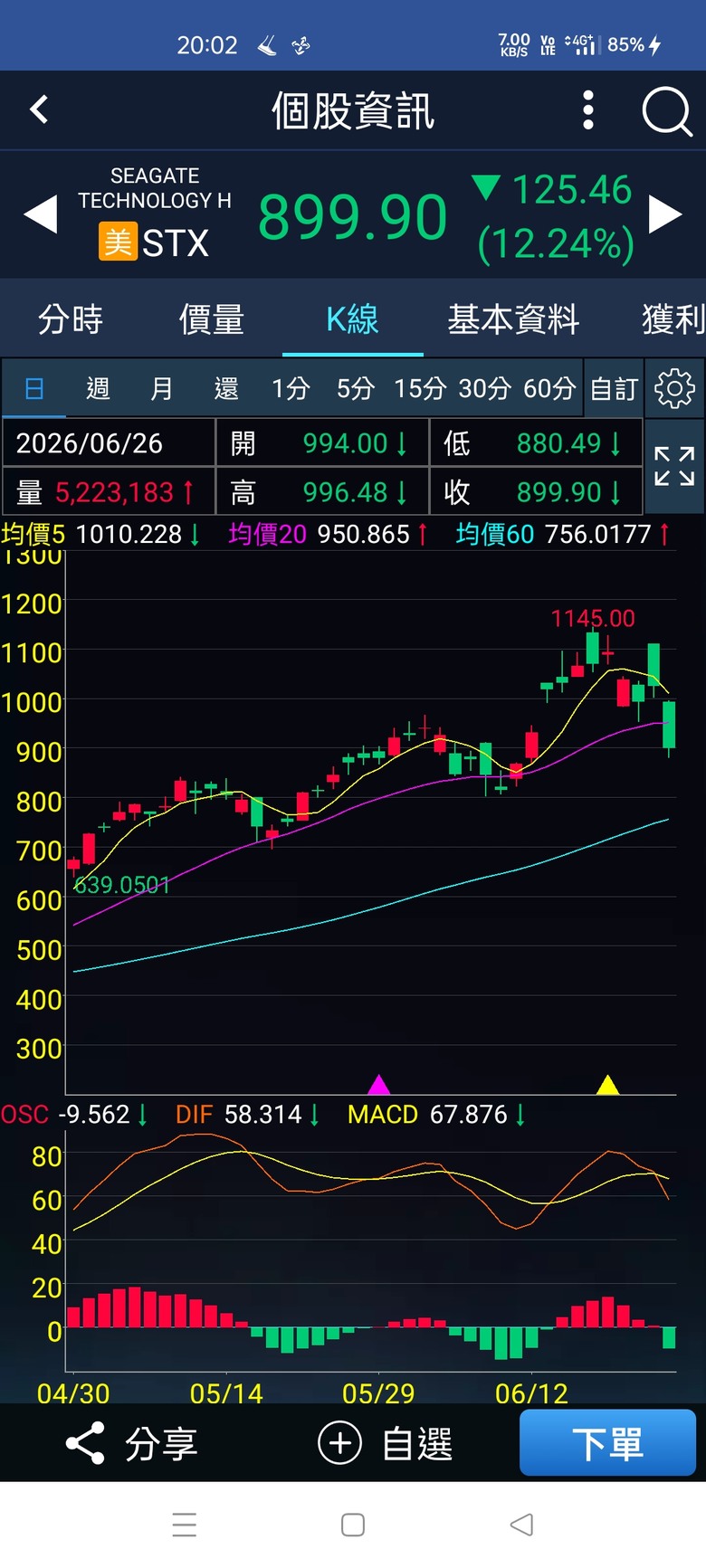Tap 個股資訊 page title
The image size is (706, 1568).
[353, 111]
